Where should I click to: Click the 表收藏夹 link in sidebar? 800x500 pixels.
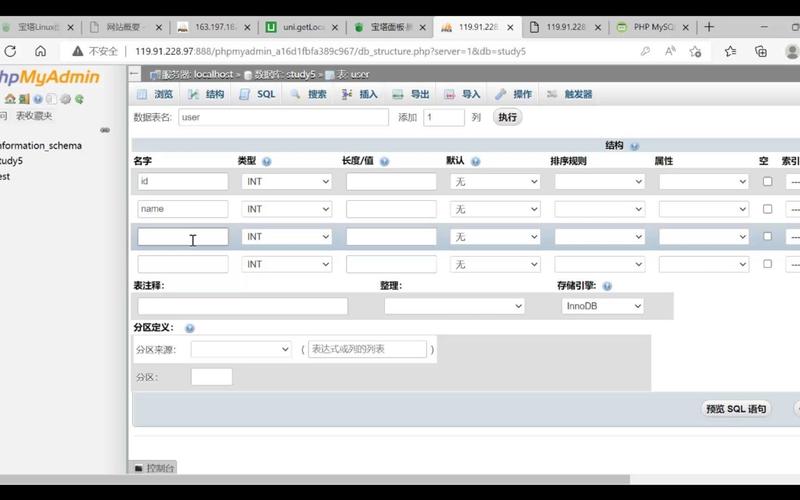[x=34, y=116]
